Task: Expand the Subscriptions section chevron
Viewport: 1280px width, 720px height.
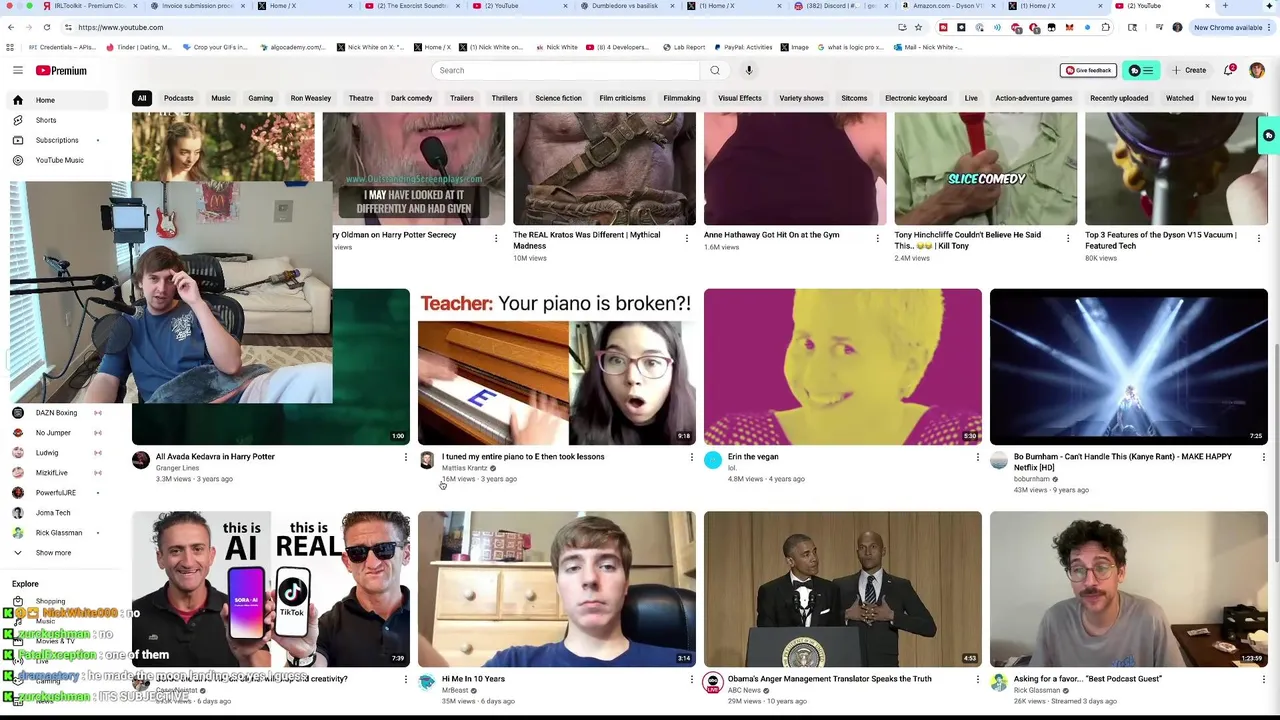Action: coord(97,140)
